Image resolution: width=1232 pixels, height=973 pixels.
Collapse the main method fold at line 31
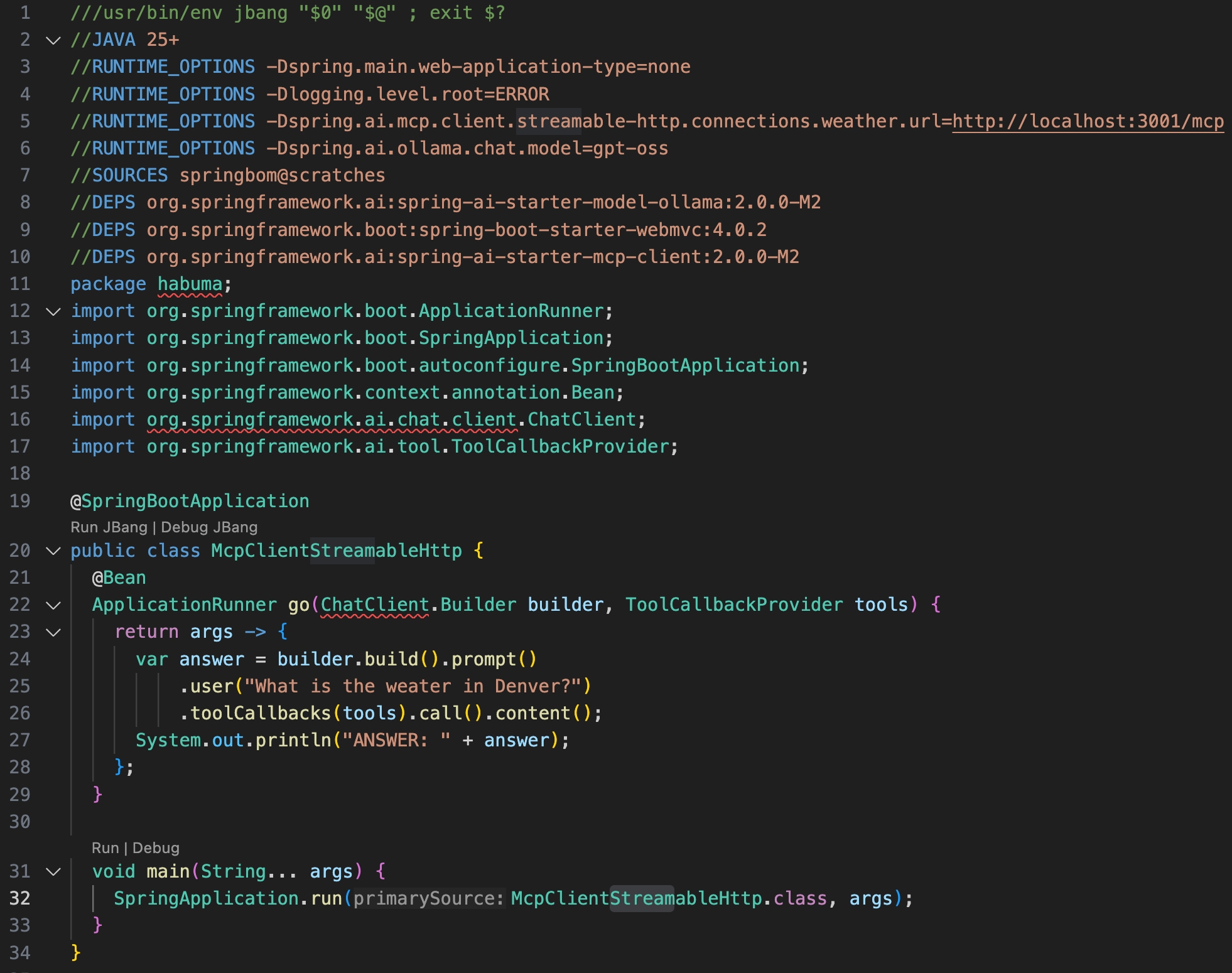(53, 871)
